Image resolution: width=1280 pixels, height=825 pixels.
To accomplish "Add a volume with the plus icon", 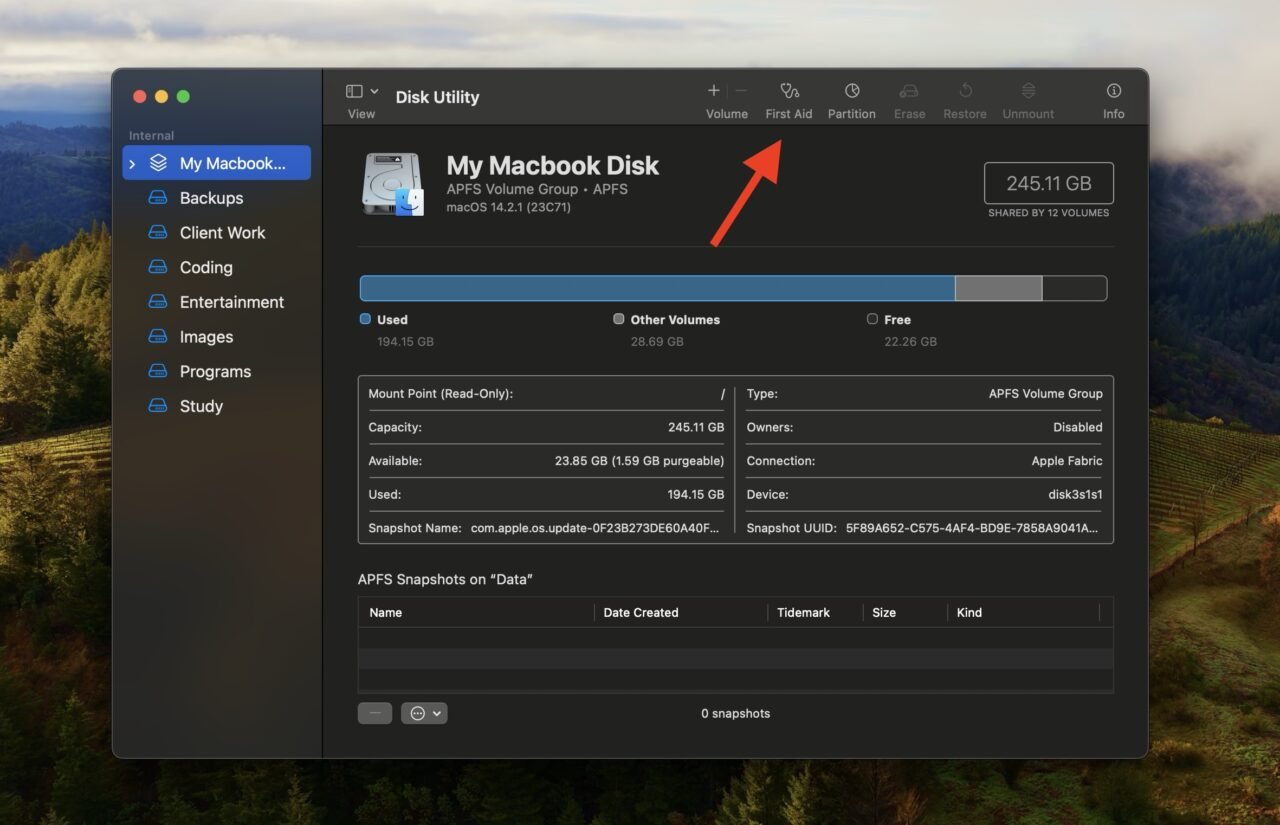I will (x=713, y=91).
